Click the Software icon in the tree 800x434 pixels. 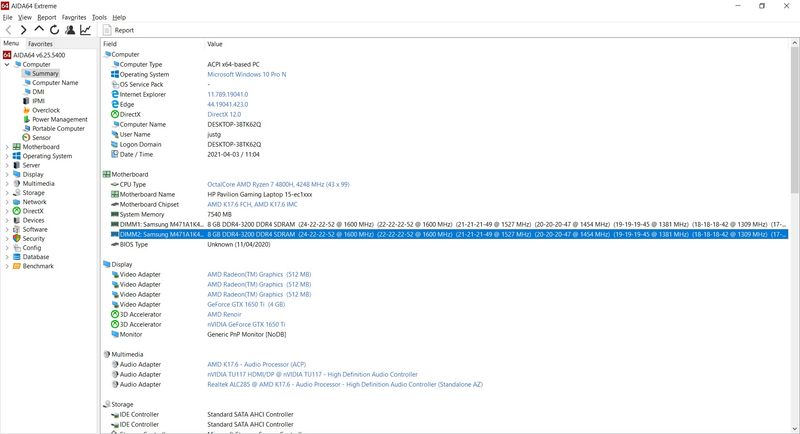(x=16, y=229)
